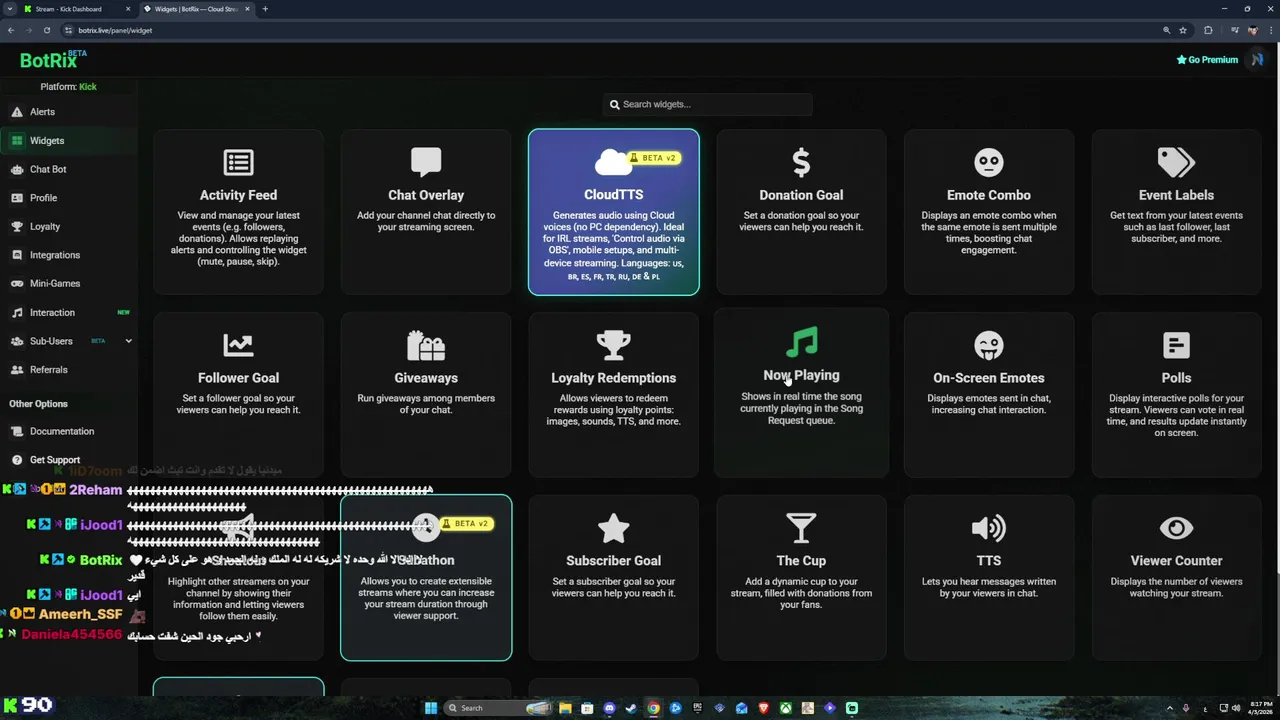Click the Loyalty trophy sidebar icon
The width and height of the screenshot is (1280, 720).
[x=17, y=226]
